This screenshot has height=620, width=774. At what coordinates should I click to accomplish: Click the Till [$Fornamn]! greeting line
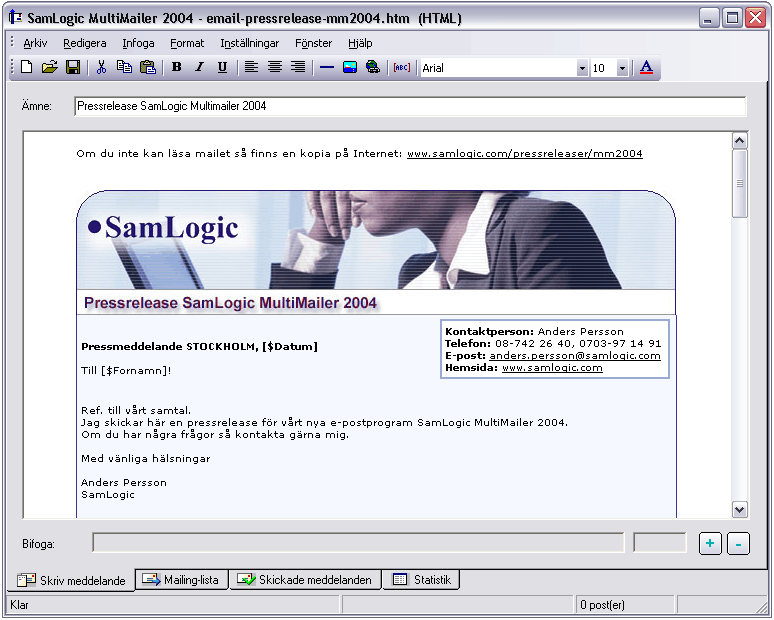[x=126, y=370]
